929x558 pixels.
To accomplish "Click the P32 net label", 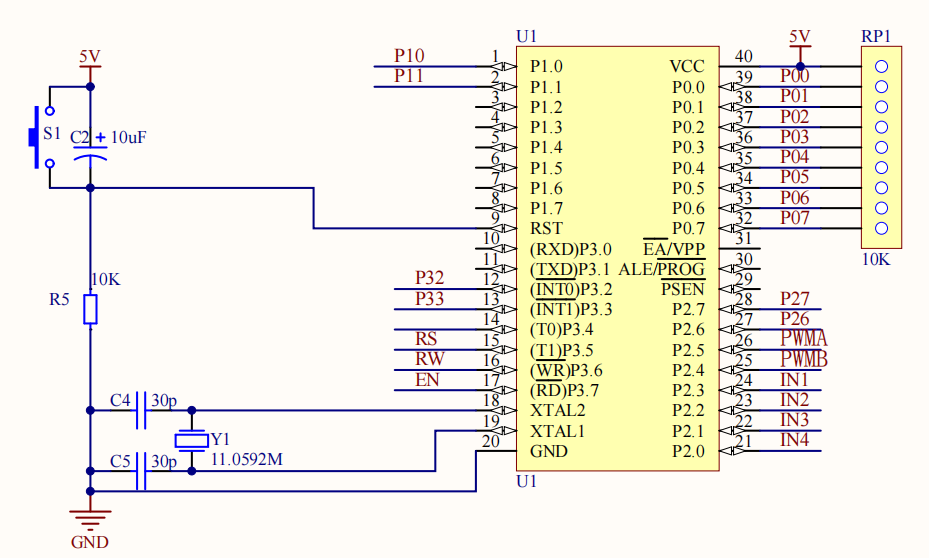I will (x=430, y=278).
